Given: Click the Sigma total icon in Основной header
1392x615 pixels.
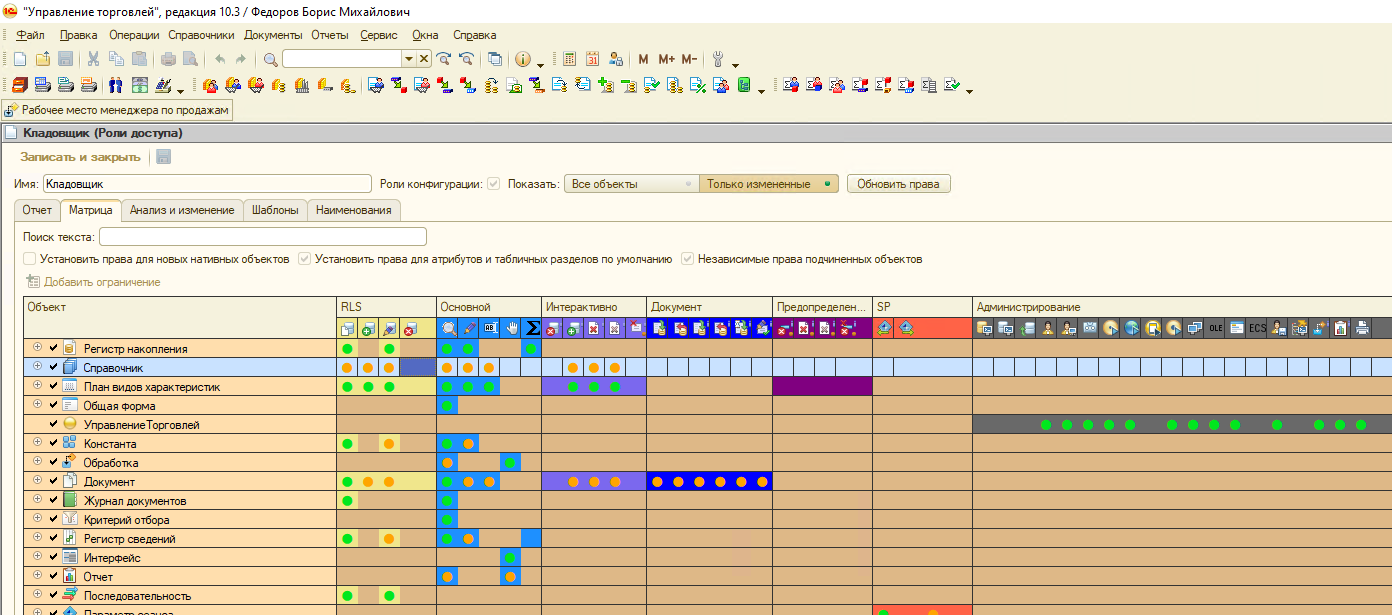Looking at the screenshot, I should tap(532, 328).
